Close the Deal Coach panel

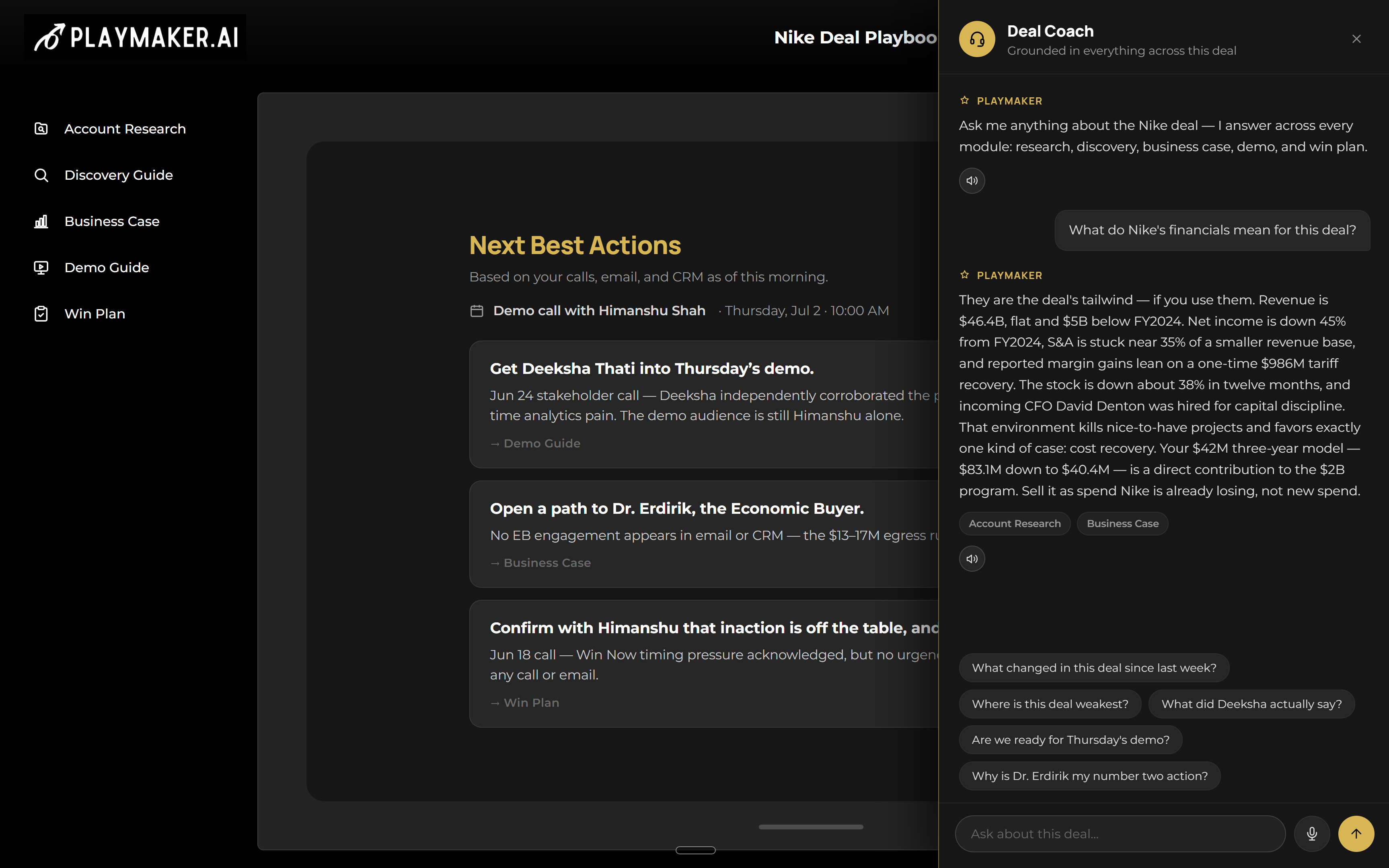coord(1356,39)
